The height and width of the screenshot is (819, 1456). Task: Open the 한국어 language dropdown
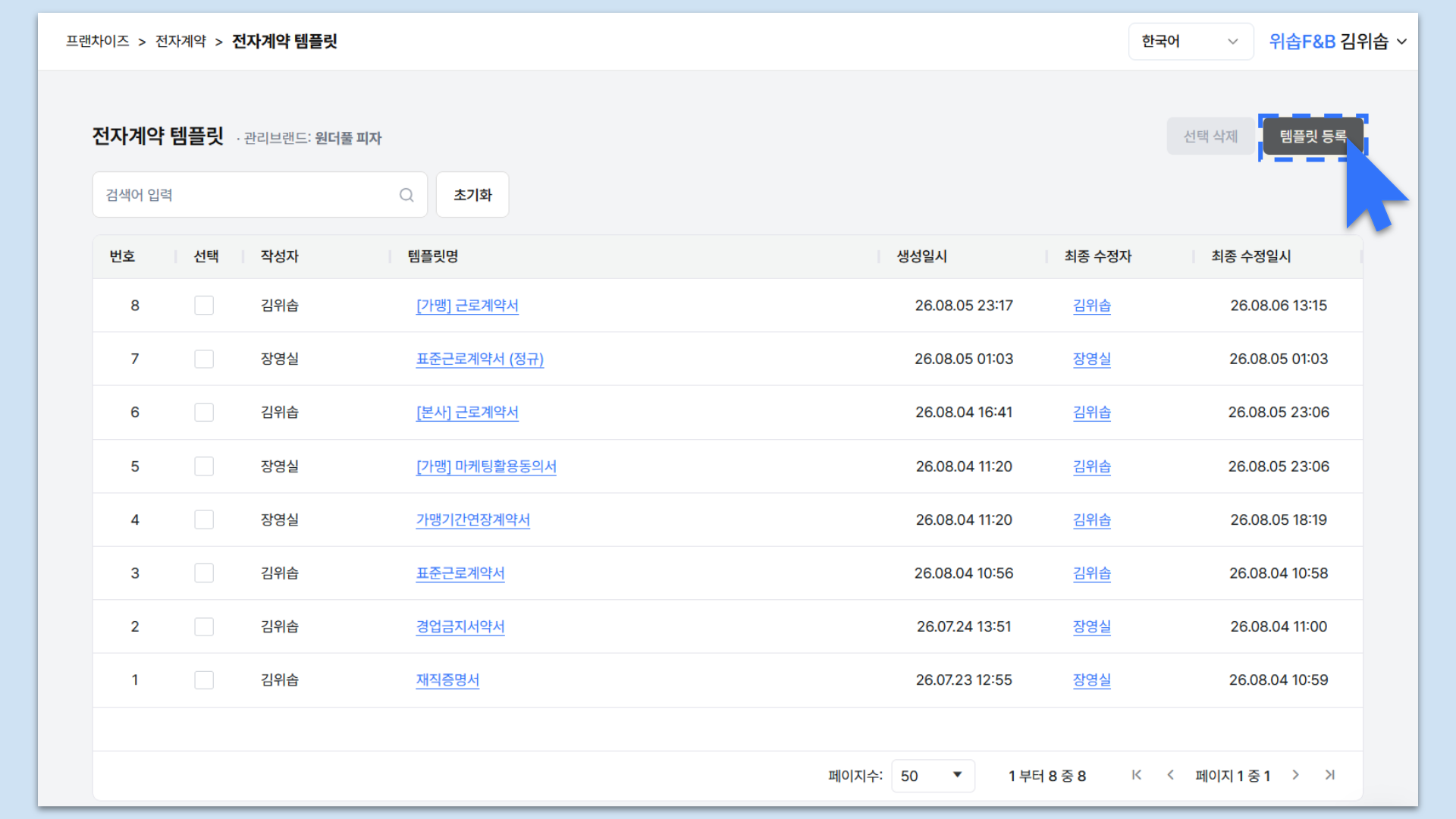click(1191, 41)
